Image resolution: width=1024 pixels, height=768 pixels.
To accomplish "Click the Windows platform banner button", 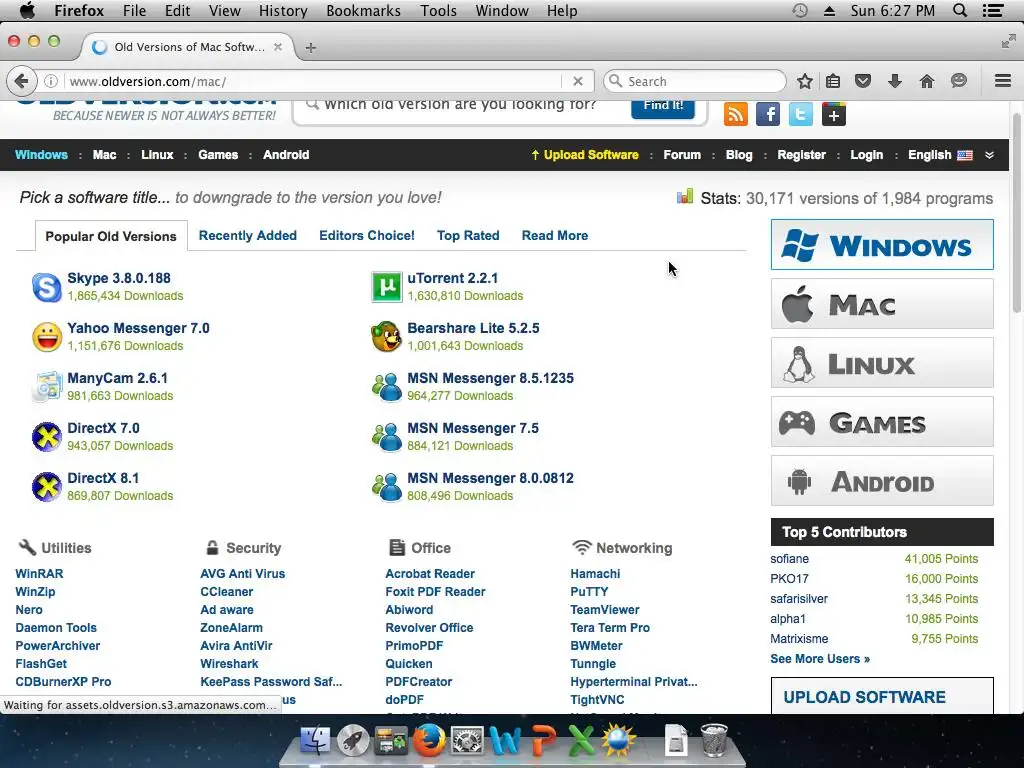I will point(882,245).
